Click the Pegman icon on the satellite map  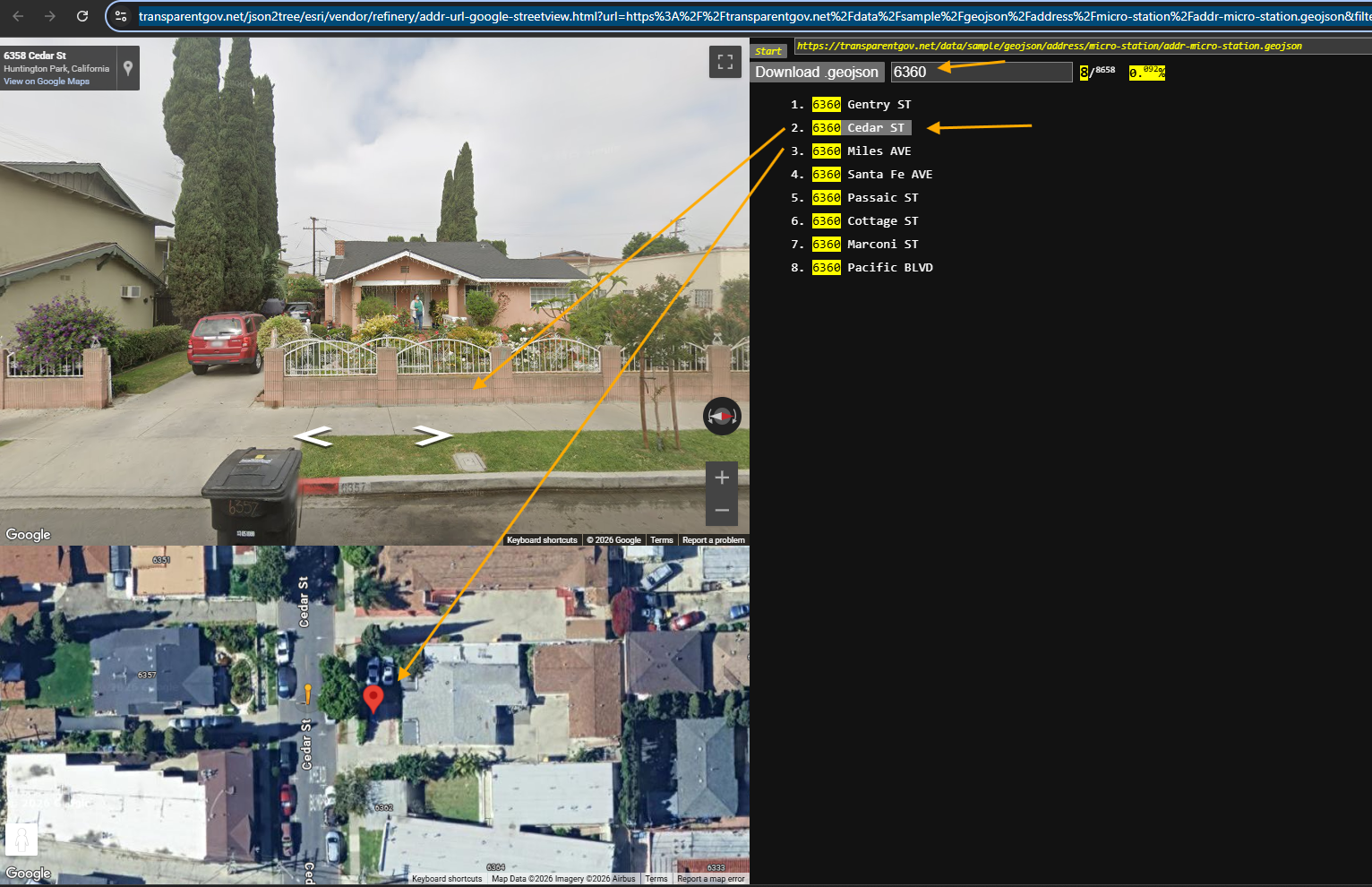21,840
